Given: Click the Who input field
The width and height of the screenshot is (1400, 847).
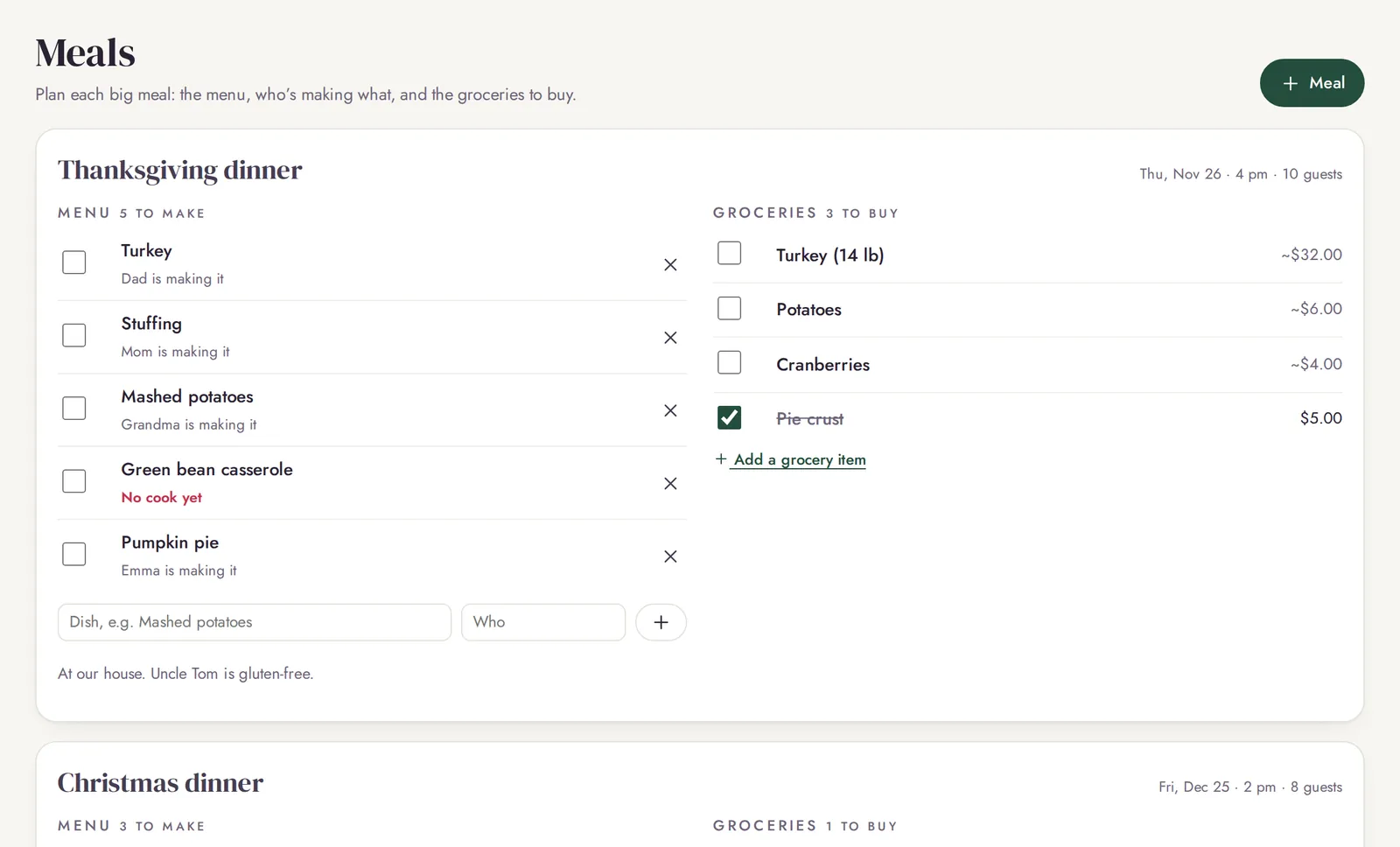Looking at the screenshot, I should point(543,622).
